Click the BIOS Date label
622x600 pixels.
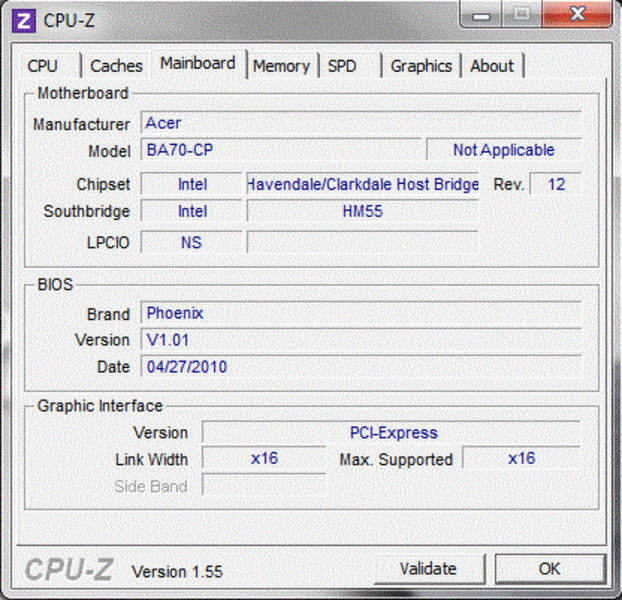click(113, 367)
